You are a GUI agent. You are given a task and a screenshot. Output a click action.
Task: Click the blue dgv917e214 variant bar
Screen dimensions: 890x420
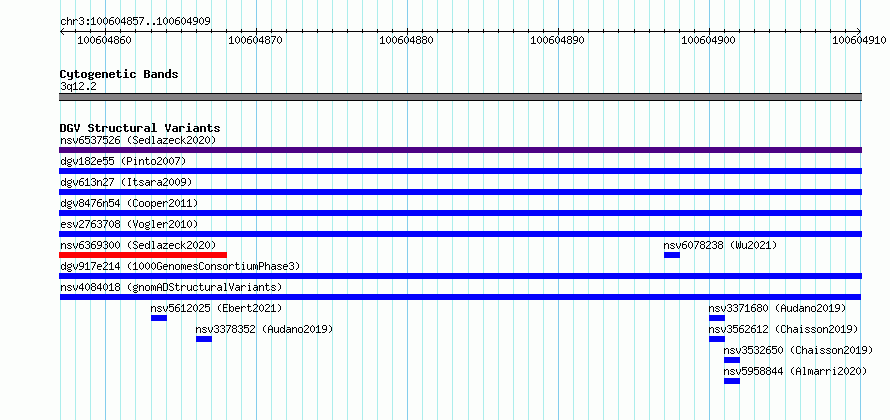click(460, 276)
